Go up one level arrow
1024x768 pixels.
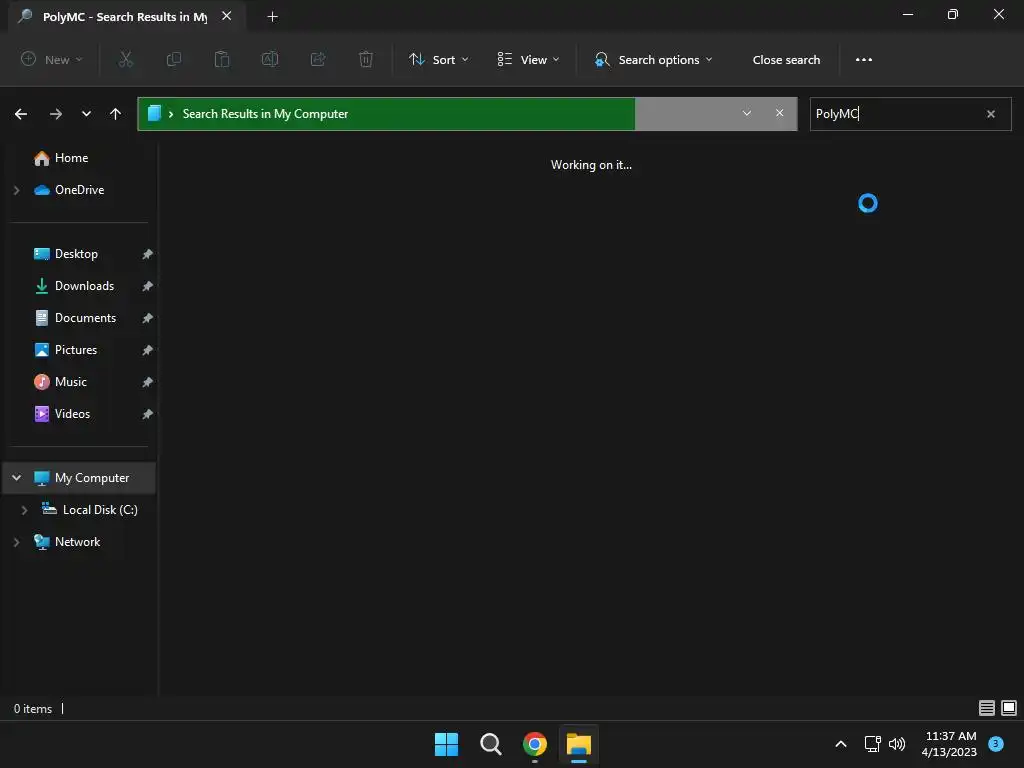pos(116,114)
